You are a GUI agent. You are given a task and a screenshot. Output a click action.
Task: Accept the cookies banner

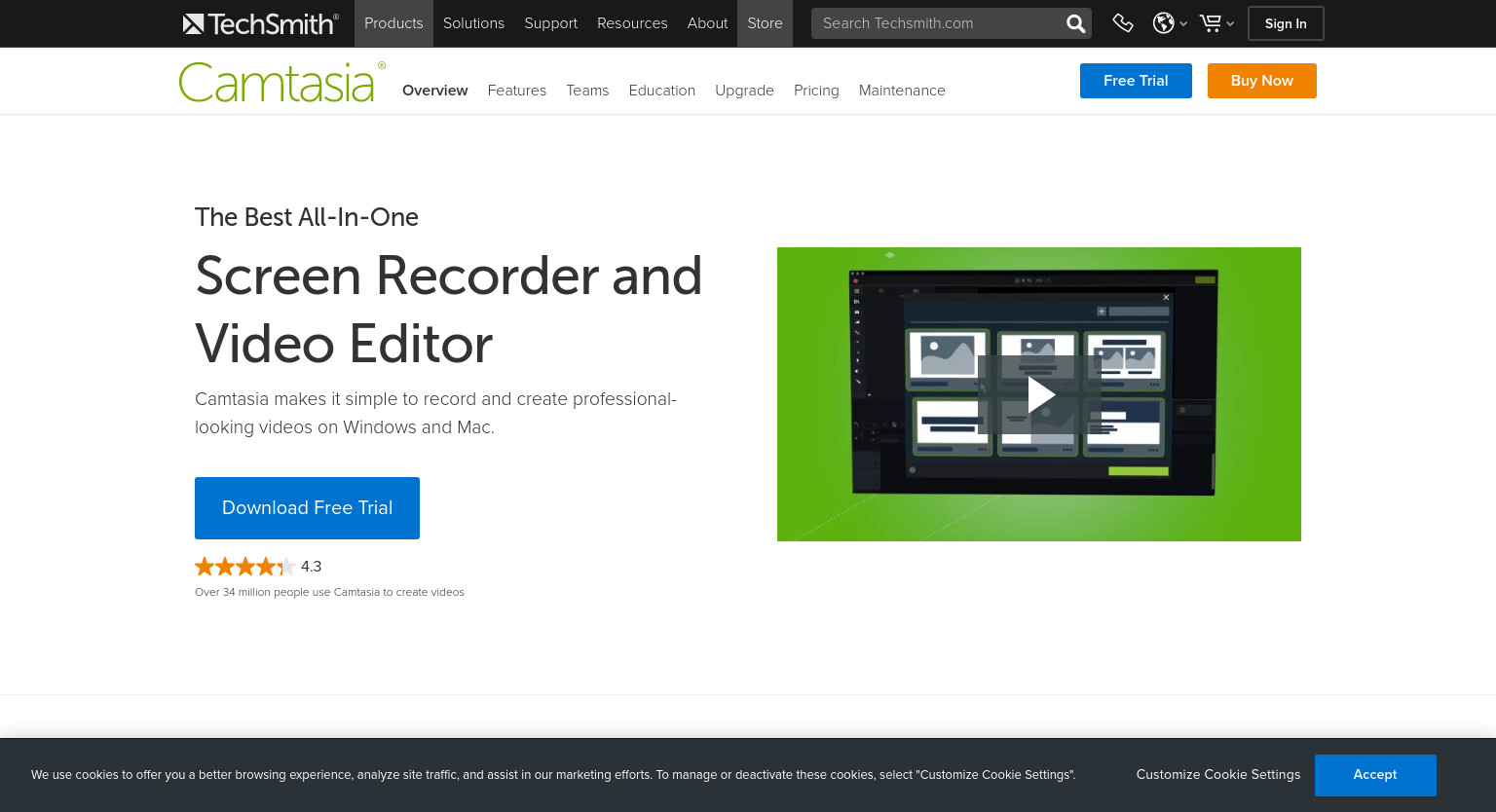click(1375, 775)
